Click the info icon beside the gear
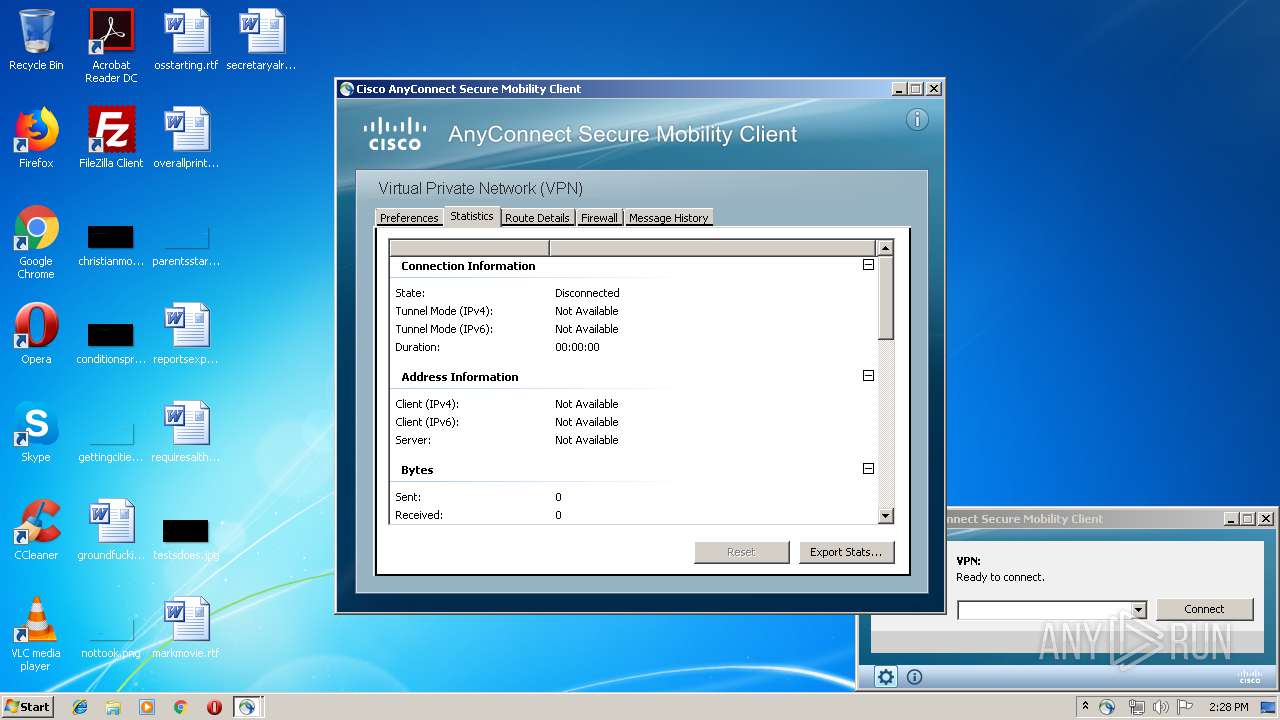 coord(914,677)
